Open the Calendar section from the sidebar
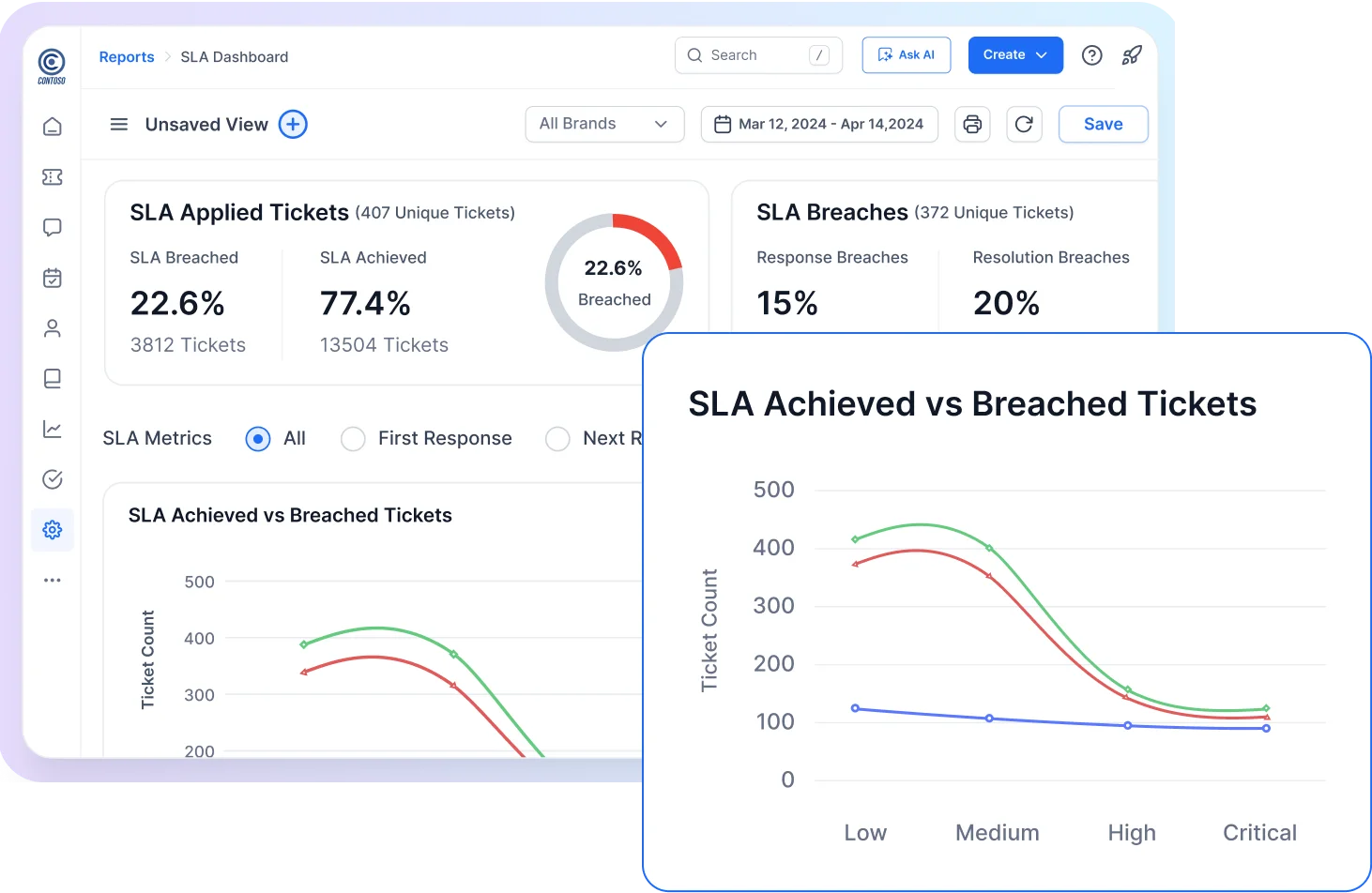The width and height of the screenshot is (1372, 893). coord(52,278)
